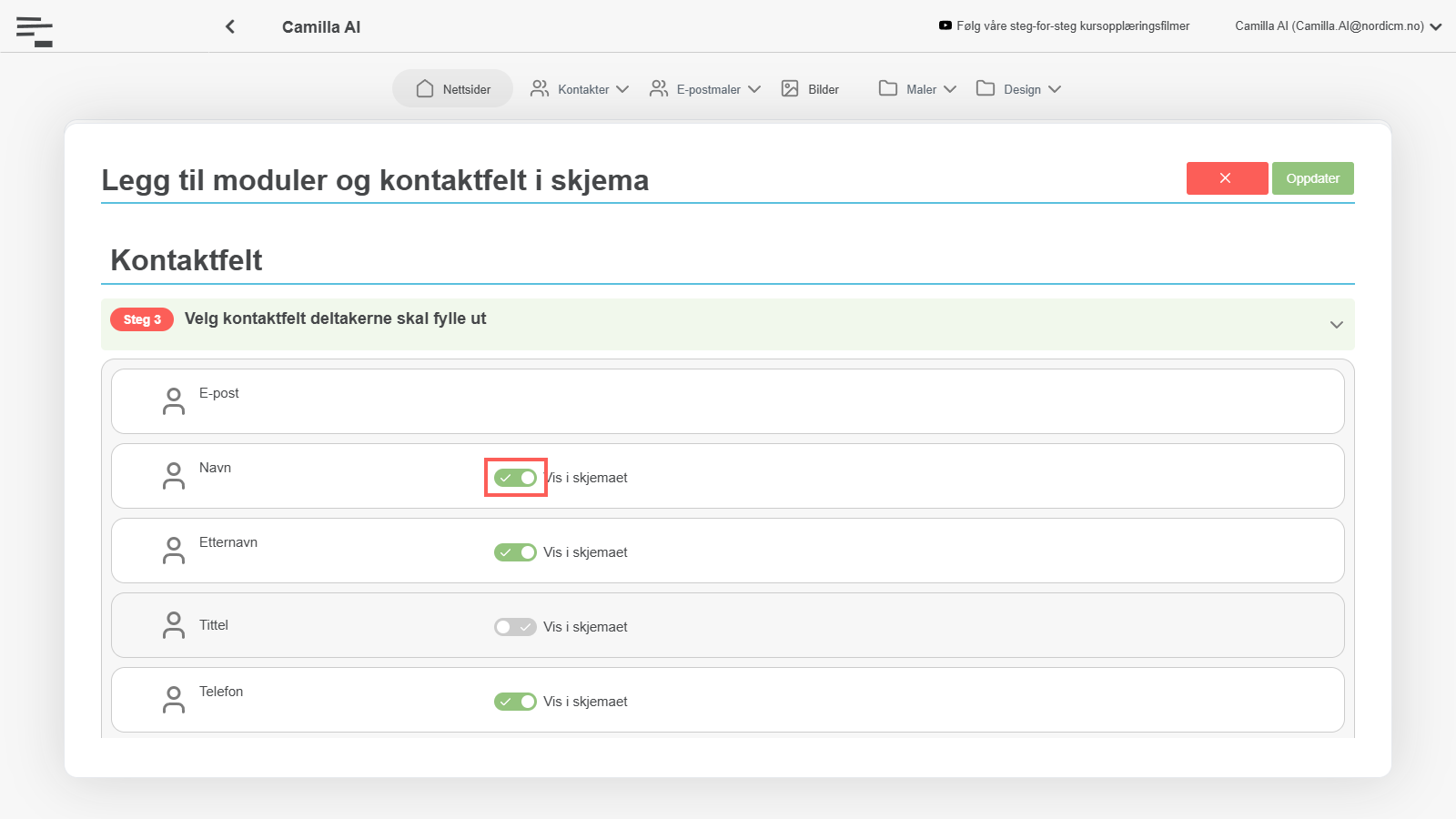Expand the Design dropdown arrow
Image resolution: width=1456 pixels, height=819 pixels.
coord(1055,89)
